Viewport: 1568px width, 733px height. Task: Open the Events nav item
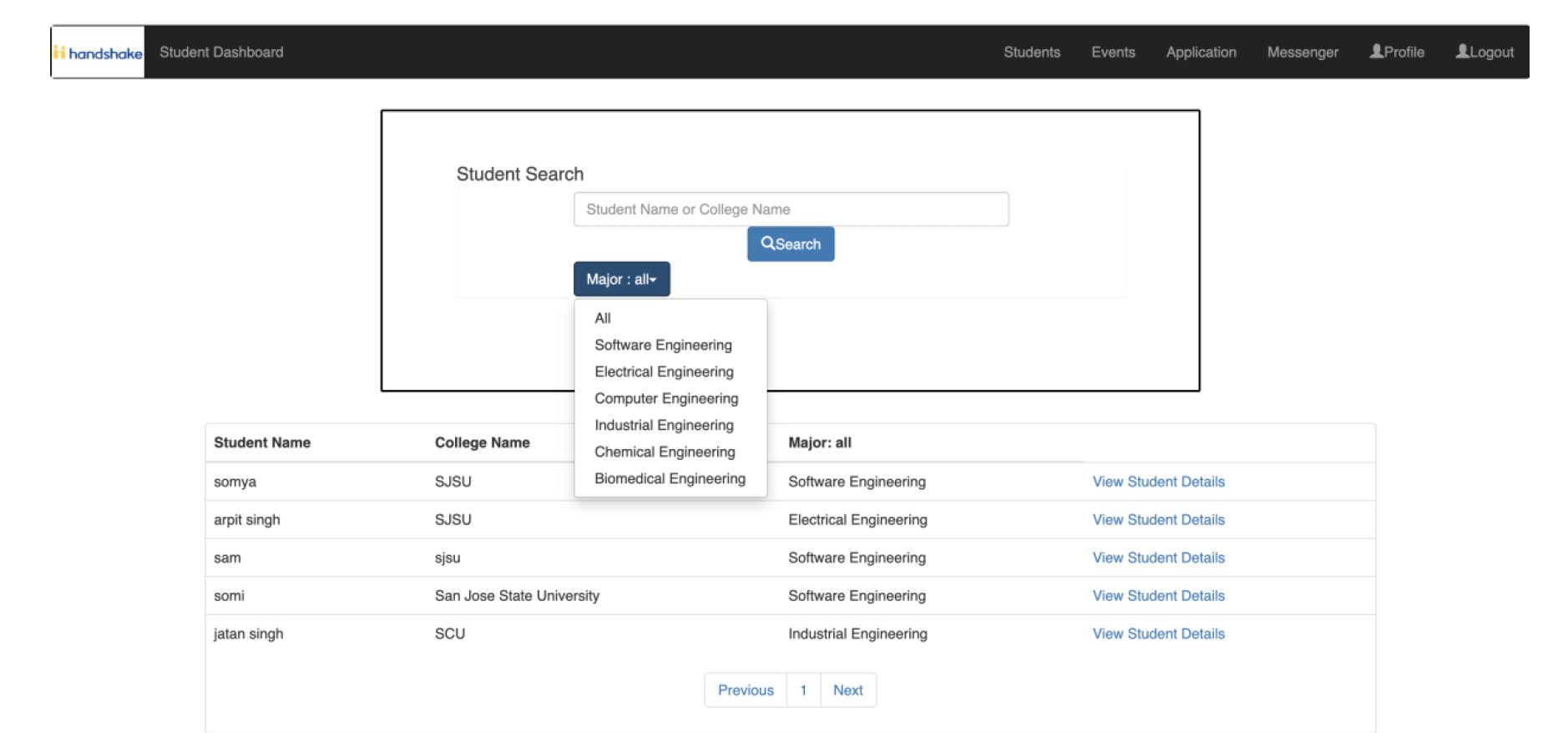[x=1113, y=52]
